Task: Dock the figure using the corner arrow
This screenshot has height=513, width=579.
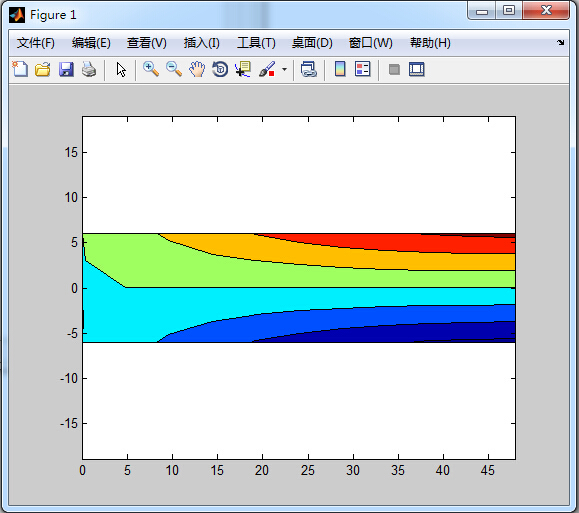Action: [561, 42]
